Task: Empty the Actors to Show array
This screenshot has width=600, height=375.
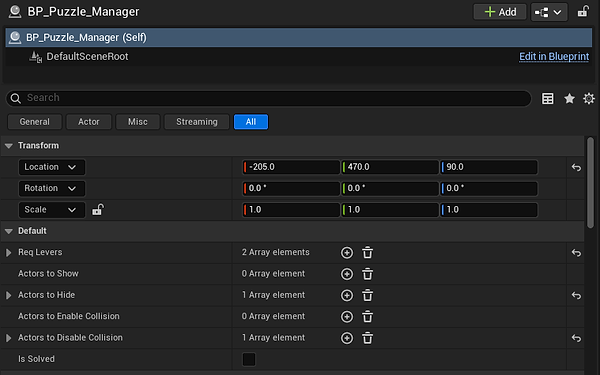Action: (x=367, y=274)
